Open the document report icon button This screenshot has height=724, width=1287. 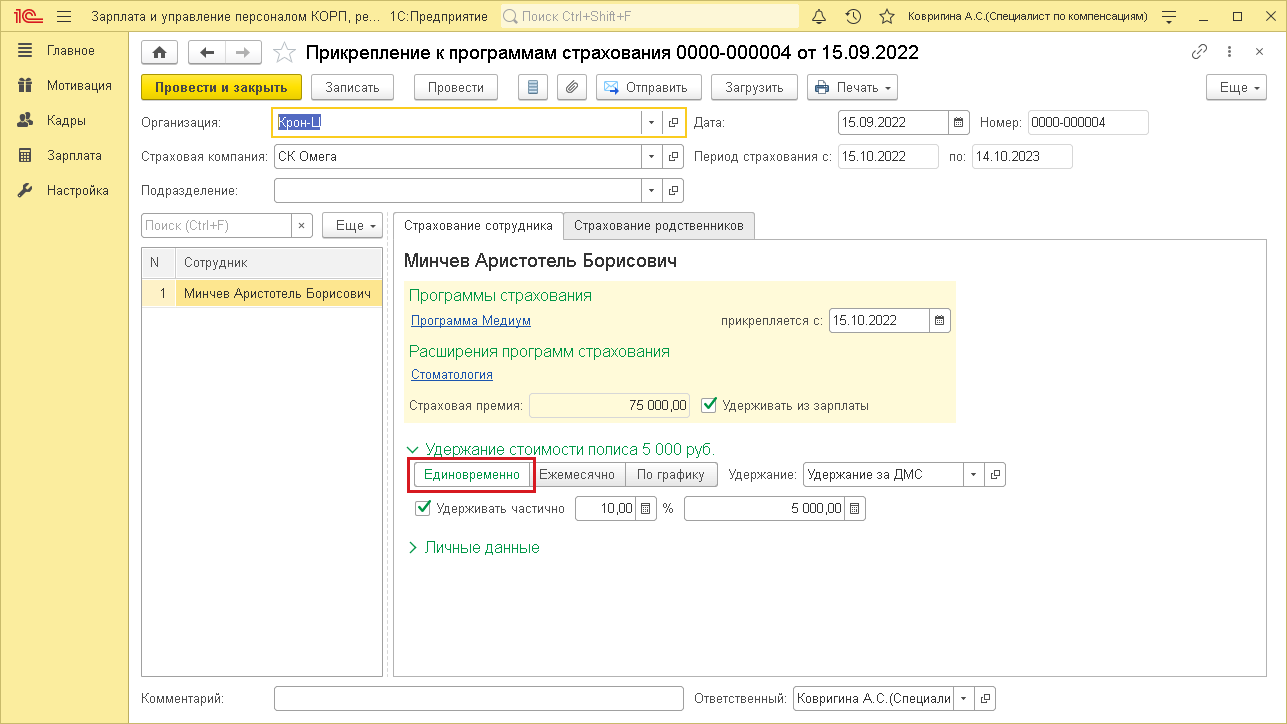coord(533,87)
